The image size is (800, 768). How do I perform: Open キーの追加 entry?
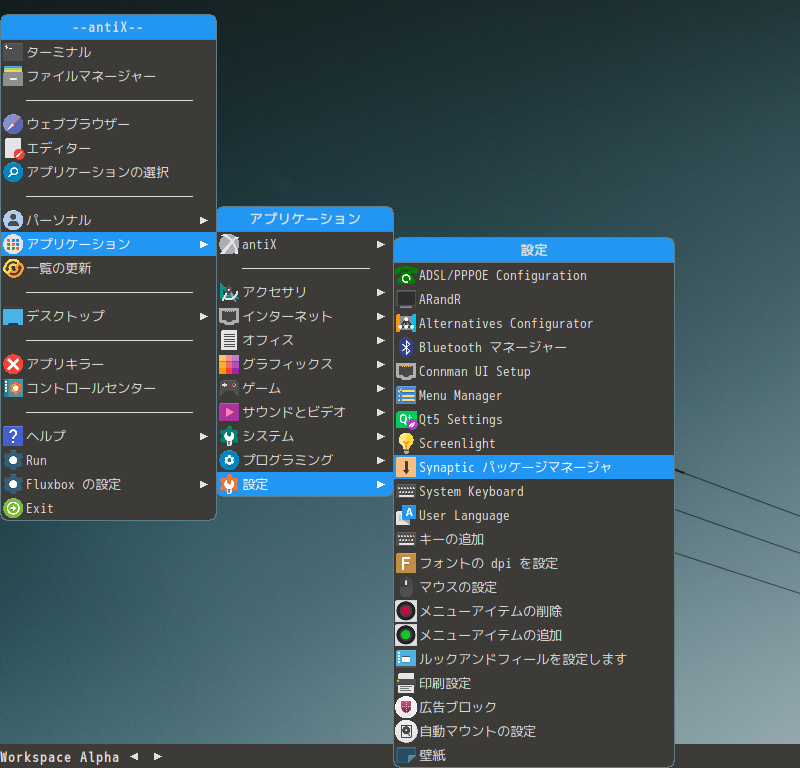click(534, 539)
